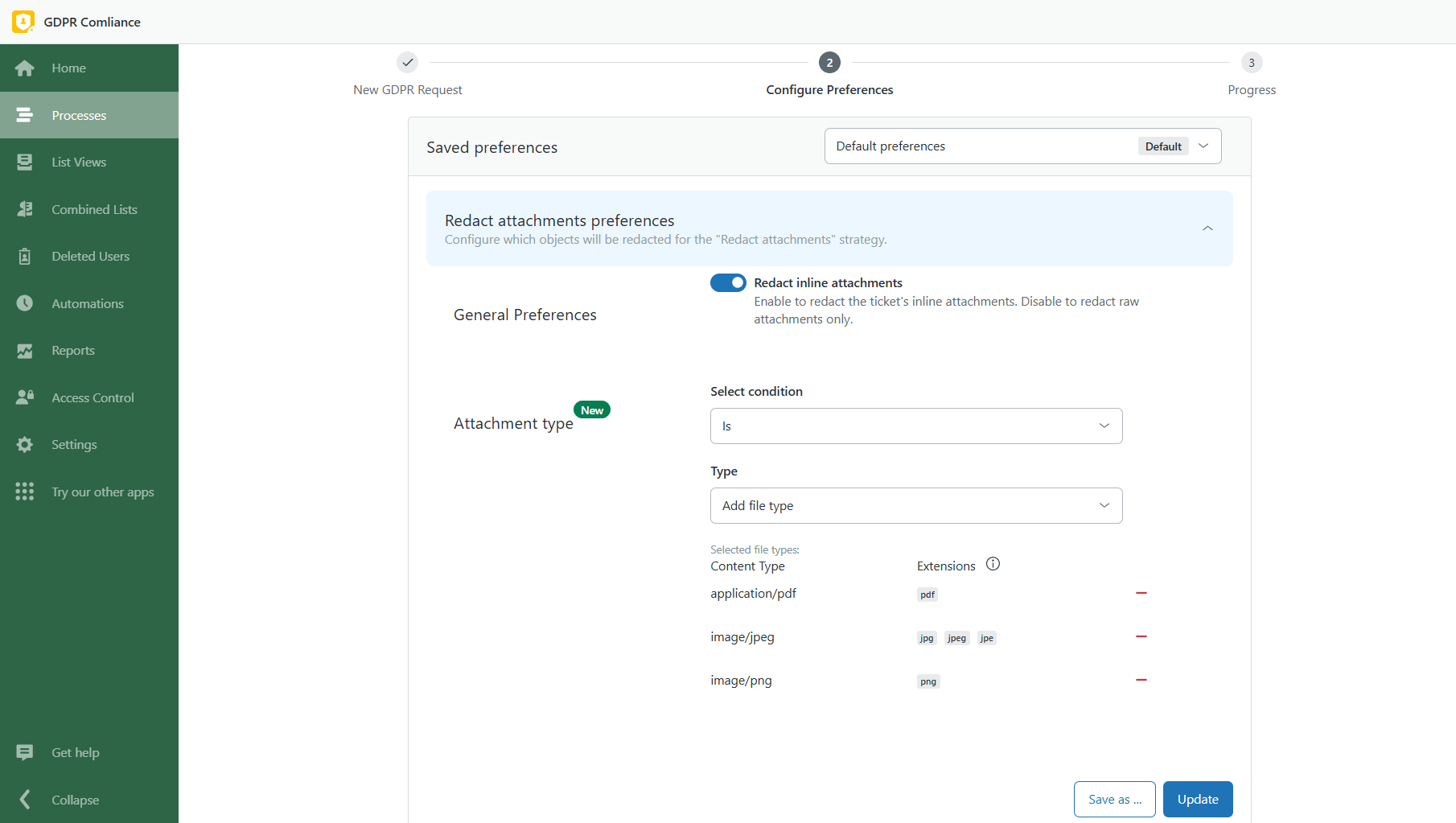Click the Automations clock icon
1456x823 pixels.
coord(25,303)
